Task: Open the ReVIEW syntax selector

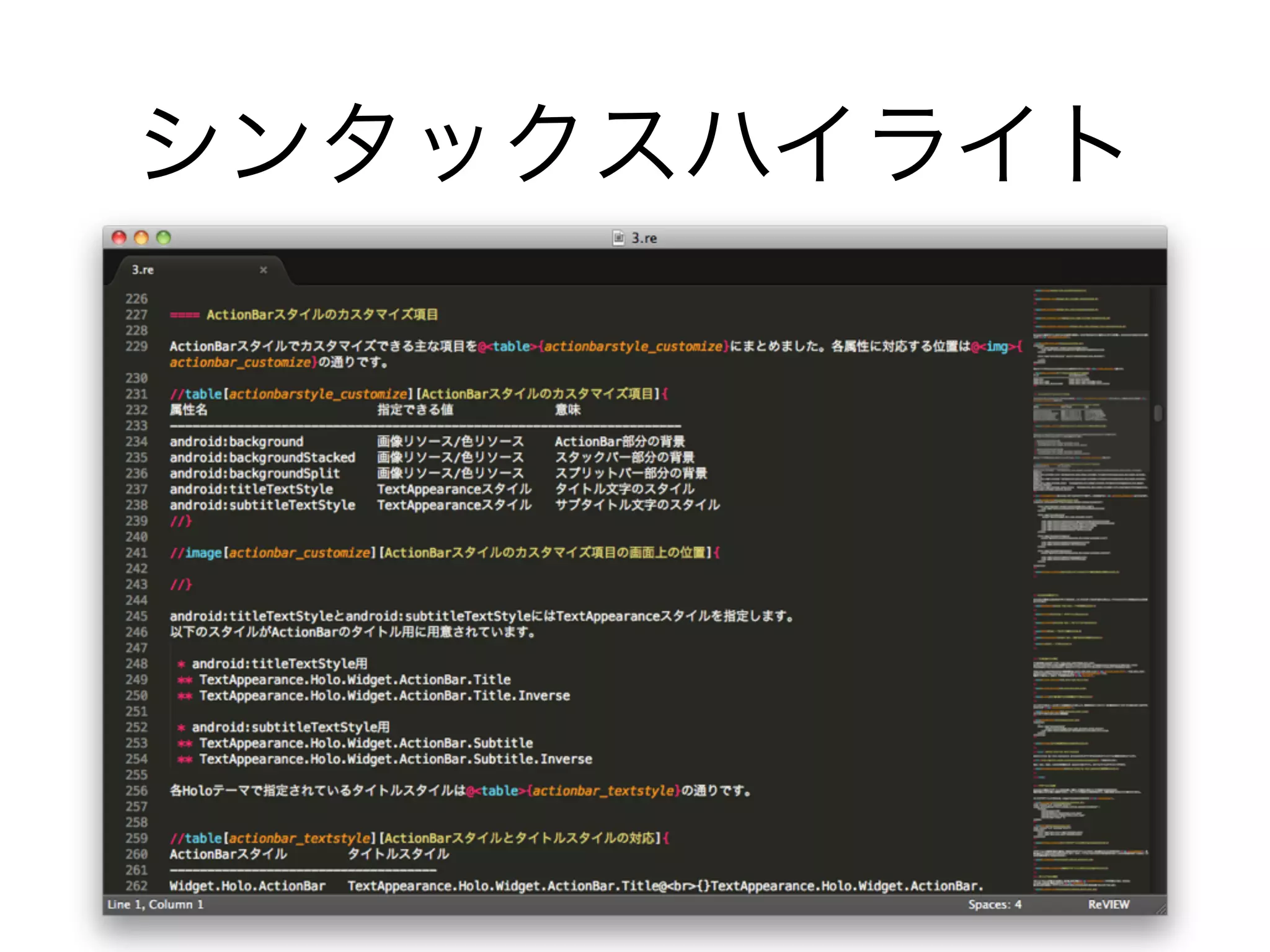Action: (1109, 904)
